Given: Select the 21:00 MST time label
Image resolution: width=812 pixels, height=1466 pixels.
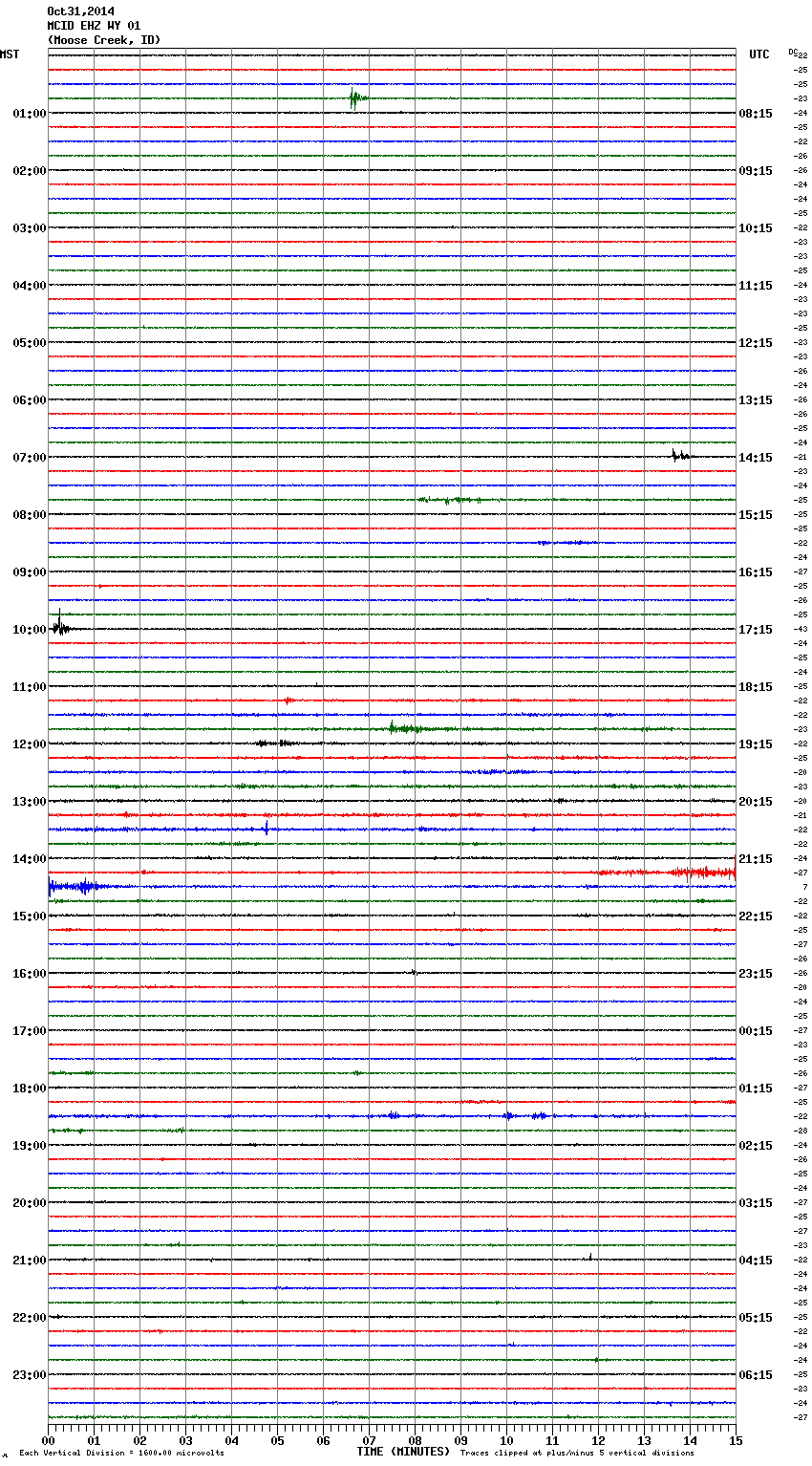Looking at the screenshot, I should [30, 1261].
